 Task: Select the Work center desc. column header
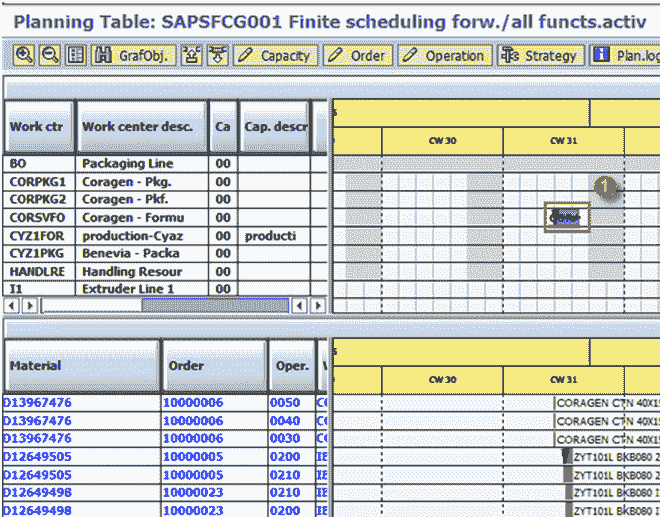click(x=141, y=126)
